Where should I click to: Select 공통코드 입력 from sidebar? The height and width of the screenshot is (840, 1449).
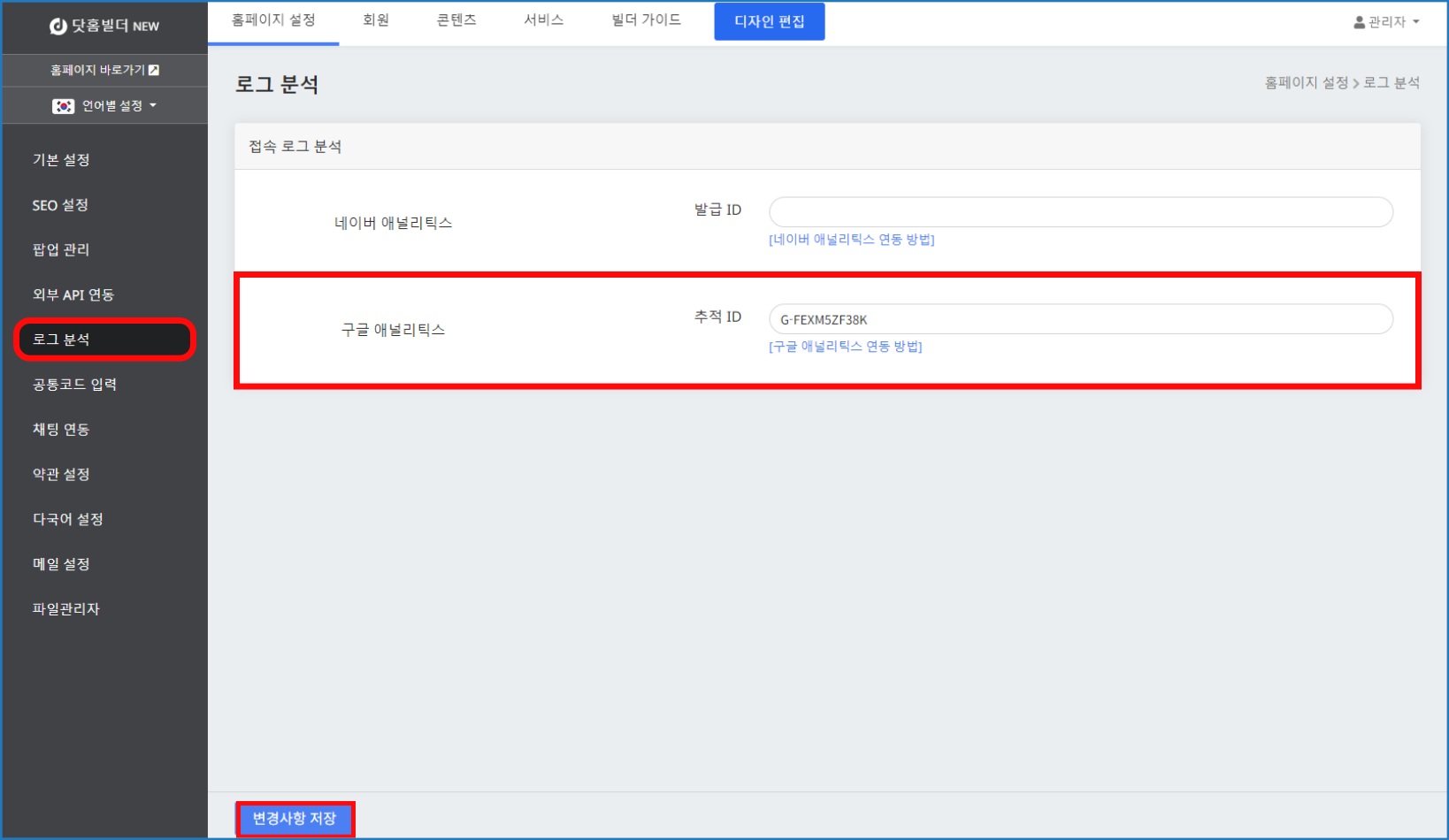[x=74, y=385]
